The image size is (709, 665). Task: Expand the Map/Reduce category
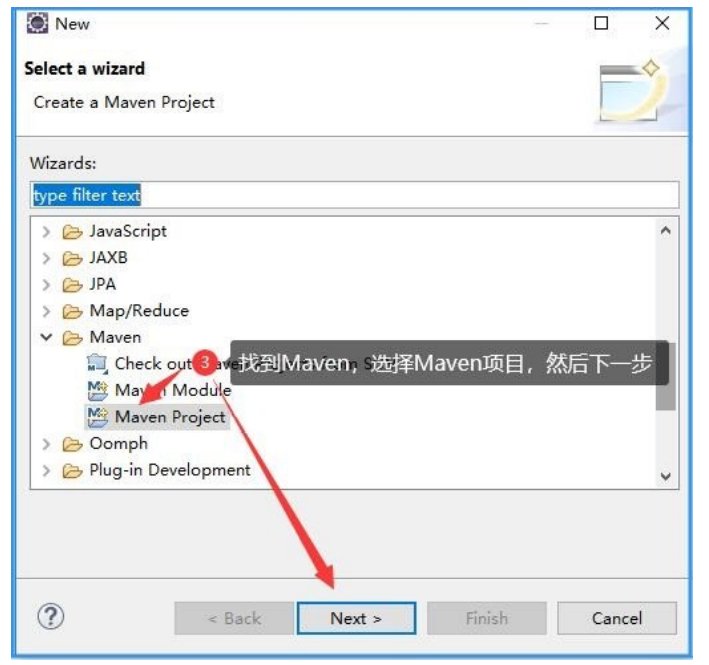tap(46, 311)
